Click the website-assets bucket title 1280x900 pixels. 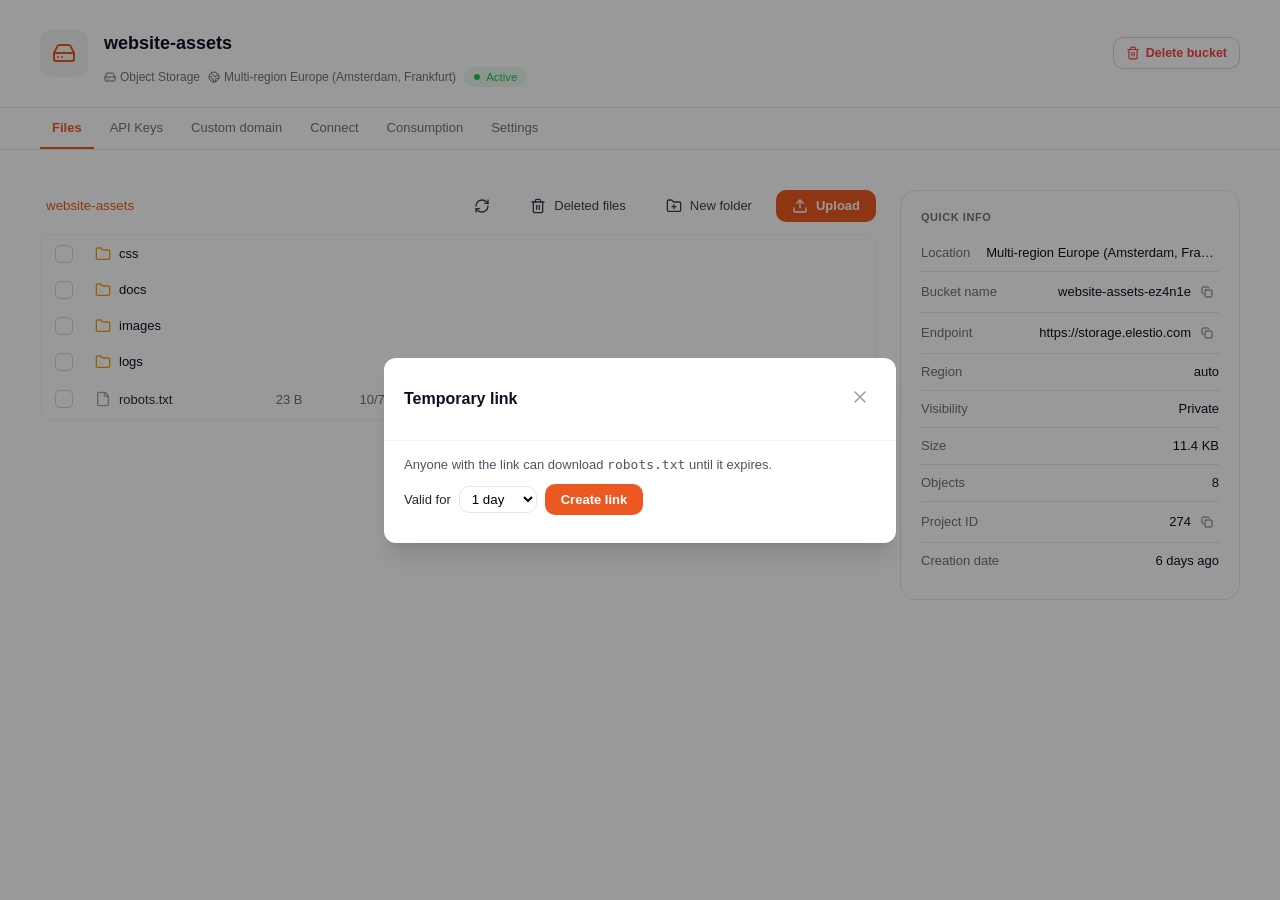point(168,43)
